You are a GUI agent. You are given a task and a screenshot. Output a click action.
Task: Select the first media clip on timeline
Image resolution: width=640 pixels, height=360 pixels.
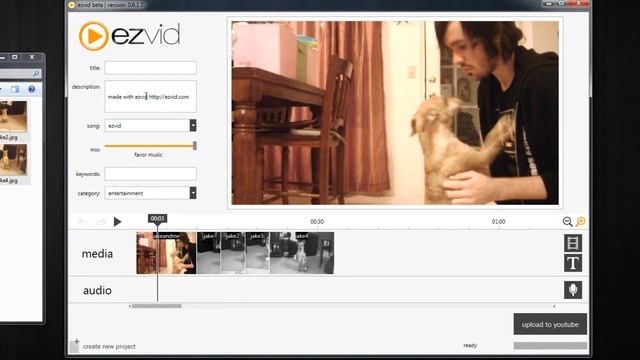166,253
